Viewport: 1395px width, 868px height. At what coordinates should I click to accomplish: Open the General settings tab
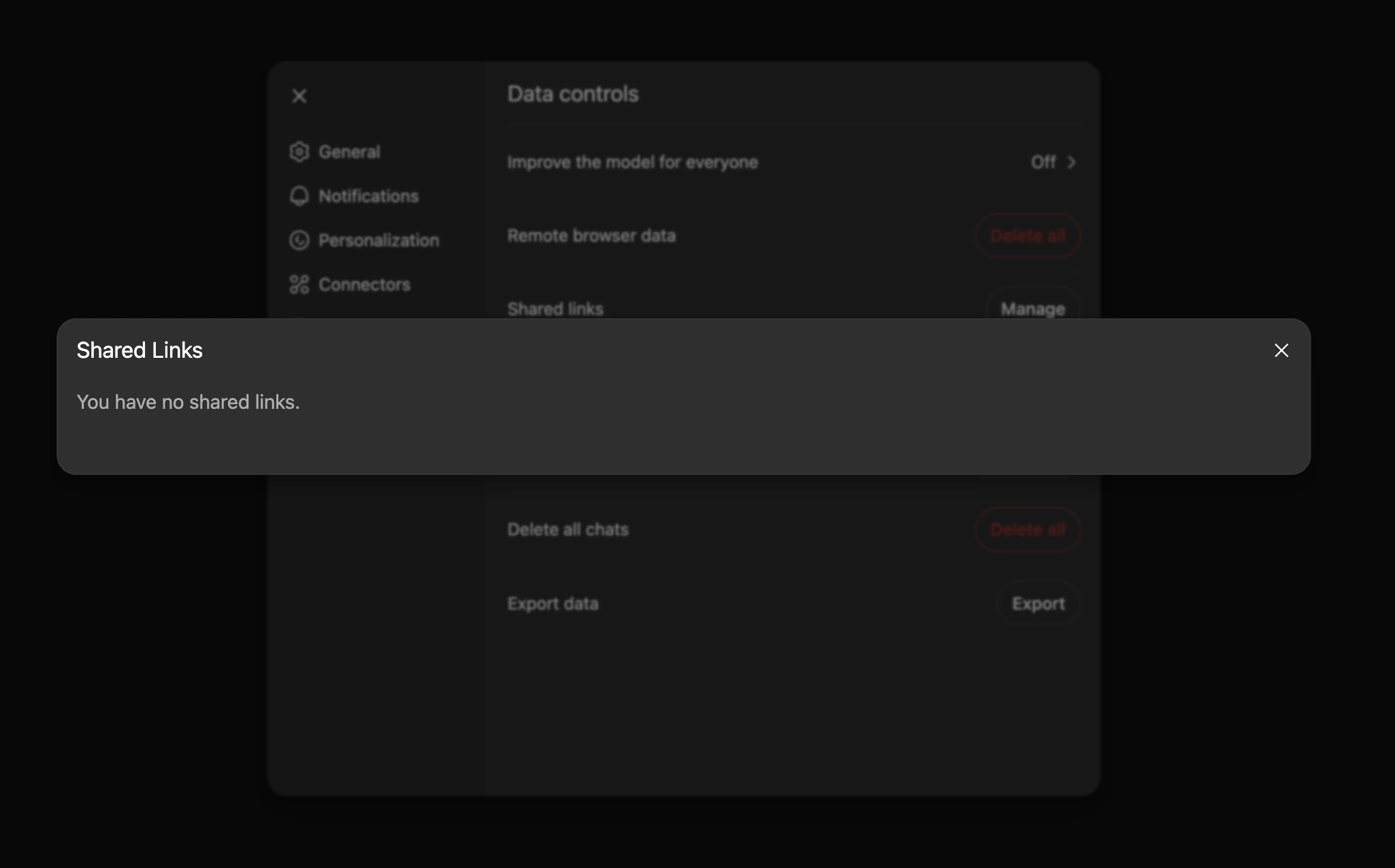(349, 152)
